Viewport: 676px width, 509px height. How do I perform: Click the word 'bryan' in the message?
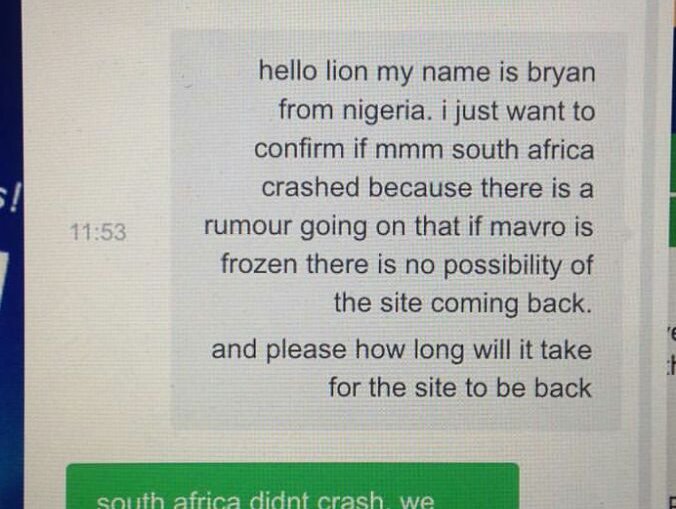point(561,73)
